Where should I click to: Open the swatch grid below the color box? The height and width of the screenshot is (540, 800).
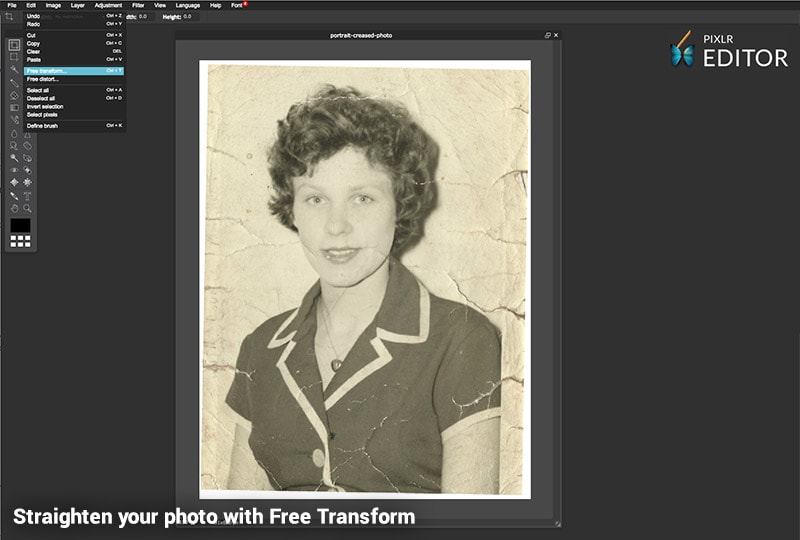(20, 241)
